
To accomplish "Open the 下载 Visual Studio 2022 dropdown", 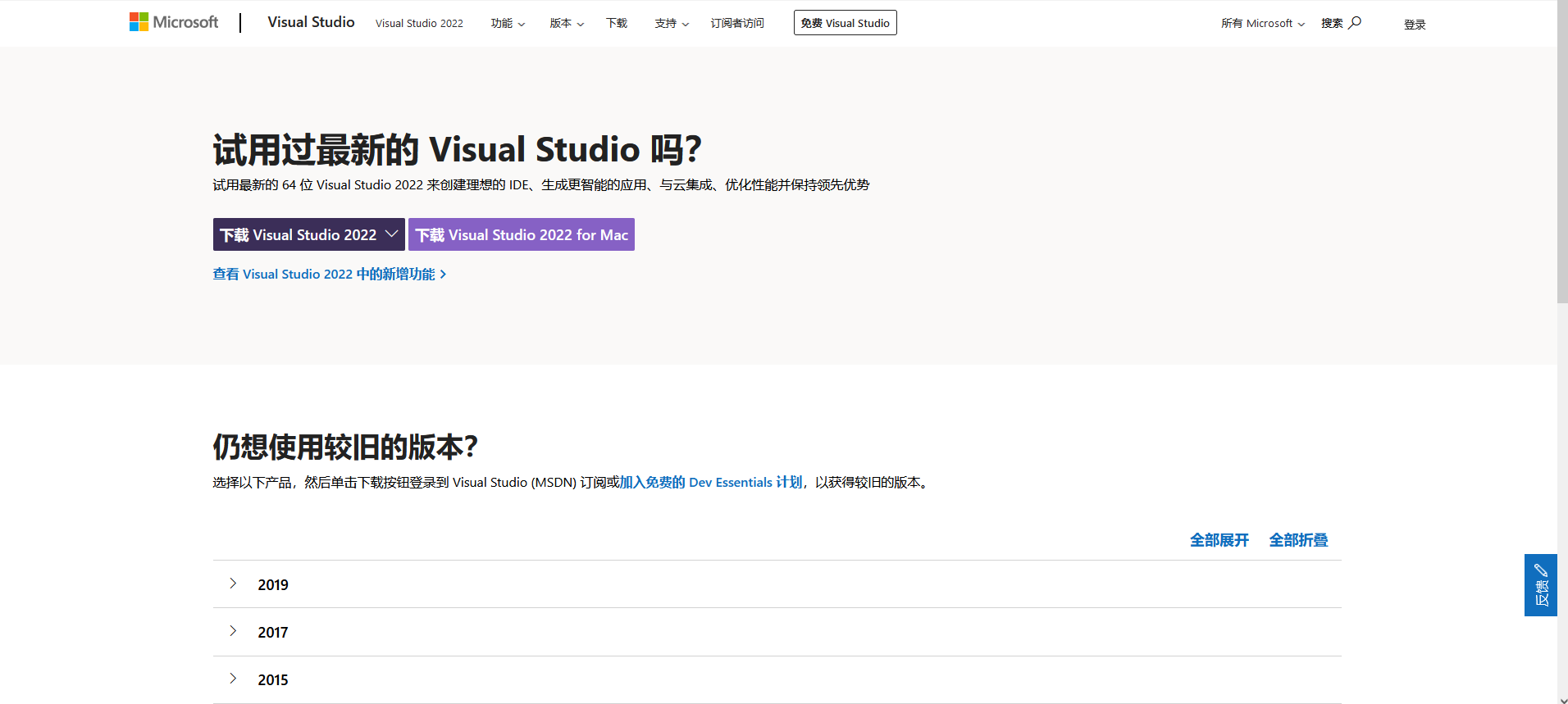I will pos(309,234).
